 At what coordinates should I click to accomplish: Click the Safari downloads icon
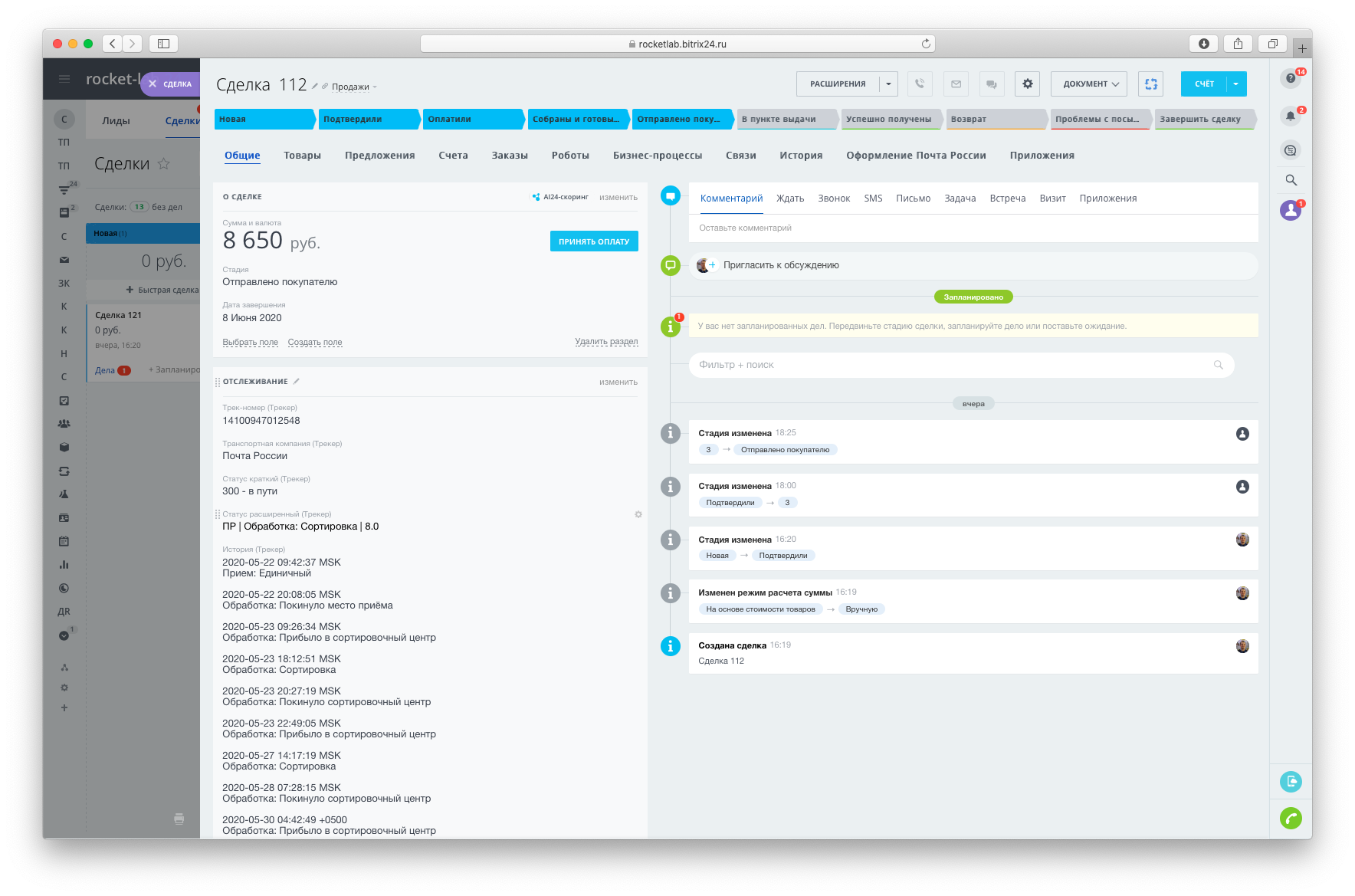(x=1204, y=44)
